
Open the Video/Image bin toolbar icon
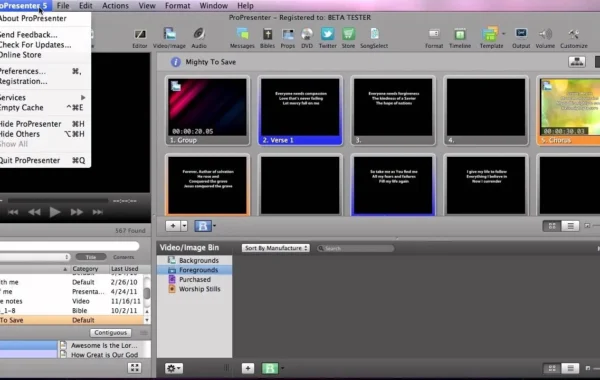169,38
